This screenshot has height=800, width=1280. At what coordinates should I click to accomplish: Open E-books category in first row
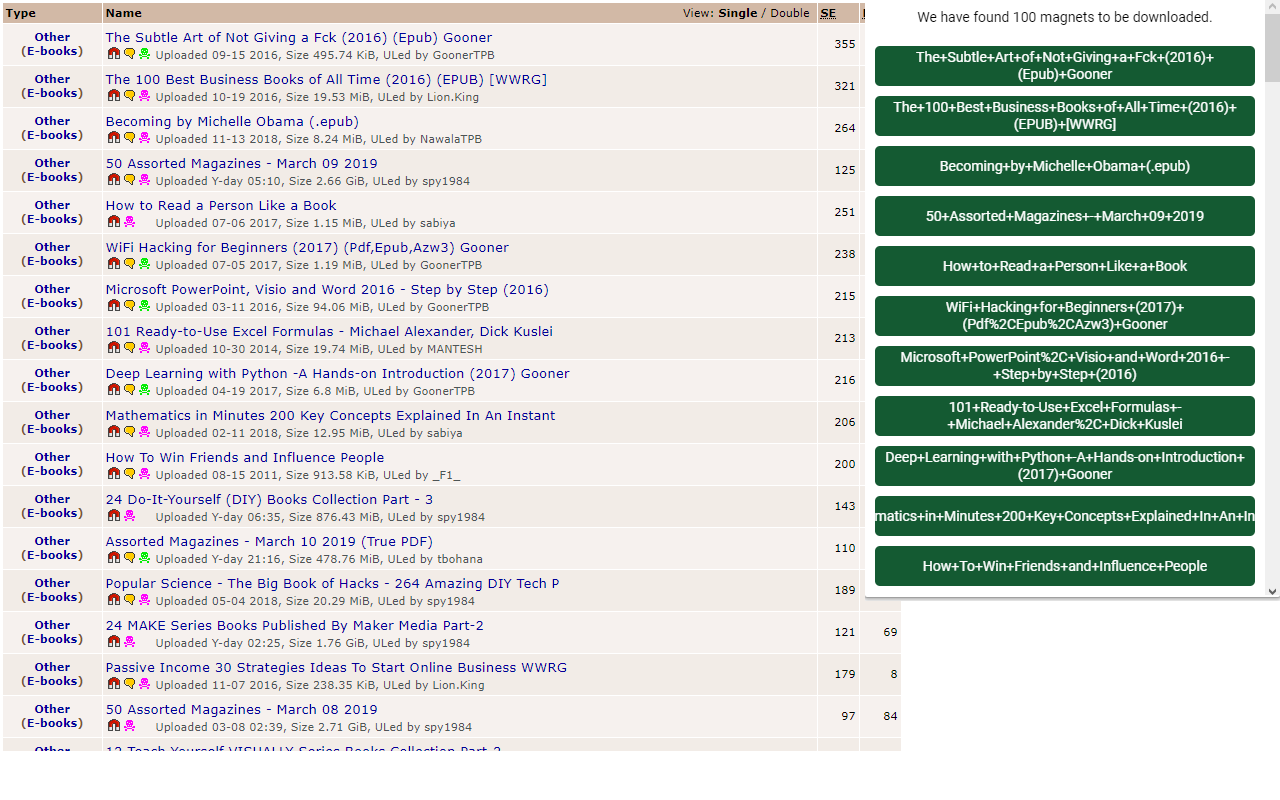[52, 51]
